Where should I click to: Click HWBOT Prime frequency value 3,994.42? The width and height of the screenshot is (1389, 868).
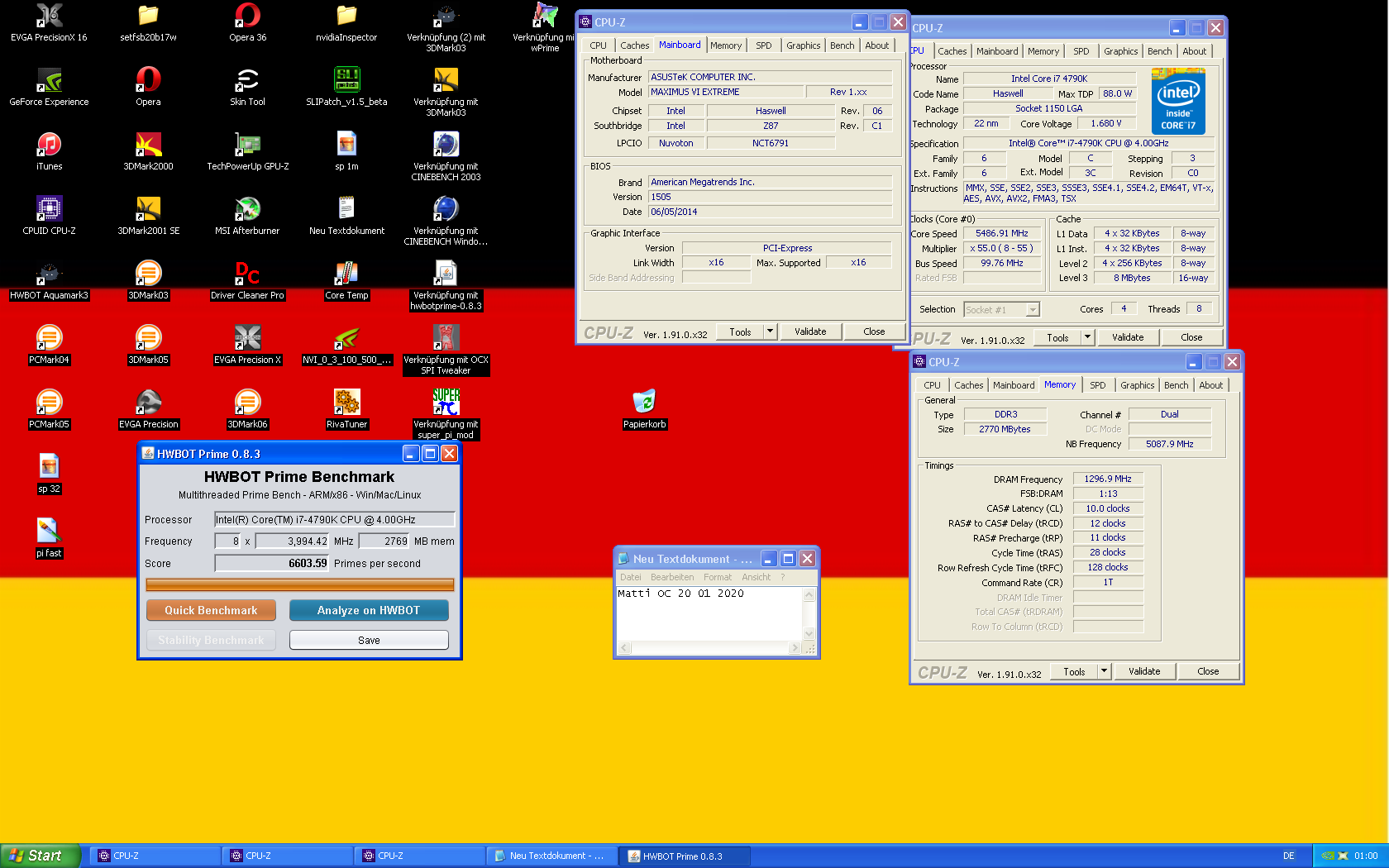point(292,541)
